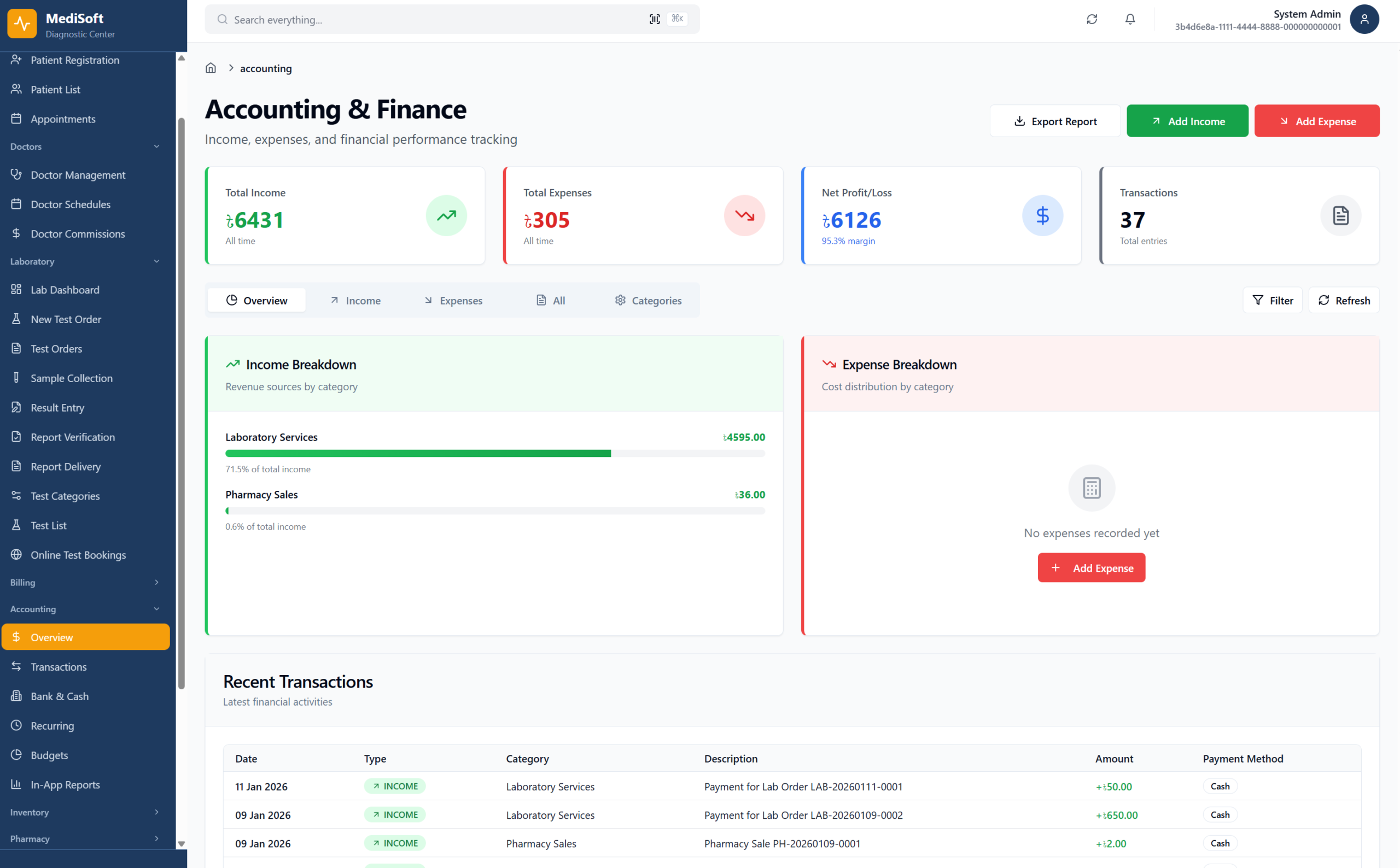Click the barcode scanner icon in search
This screenshot has height=868, width=1400.
pyautogui.click(x=654, y=20)
